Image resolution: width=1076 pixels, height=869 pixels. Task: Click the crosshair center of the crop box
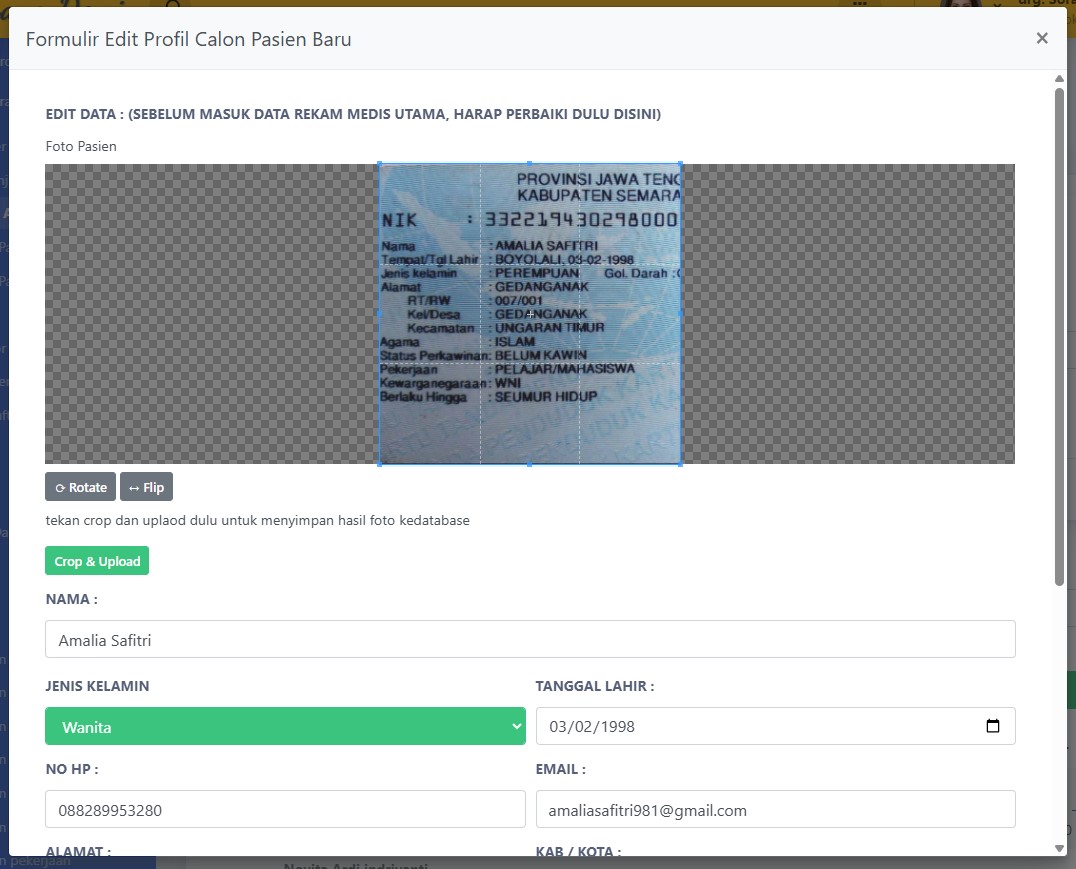click(530, 314)
